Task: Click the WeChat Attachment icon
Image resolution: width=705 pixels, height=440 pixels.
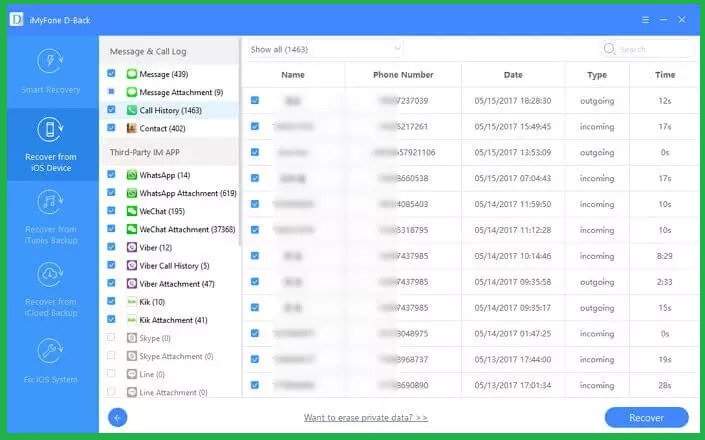Action: [x=132, y=229]
